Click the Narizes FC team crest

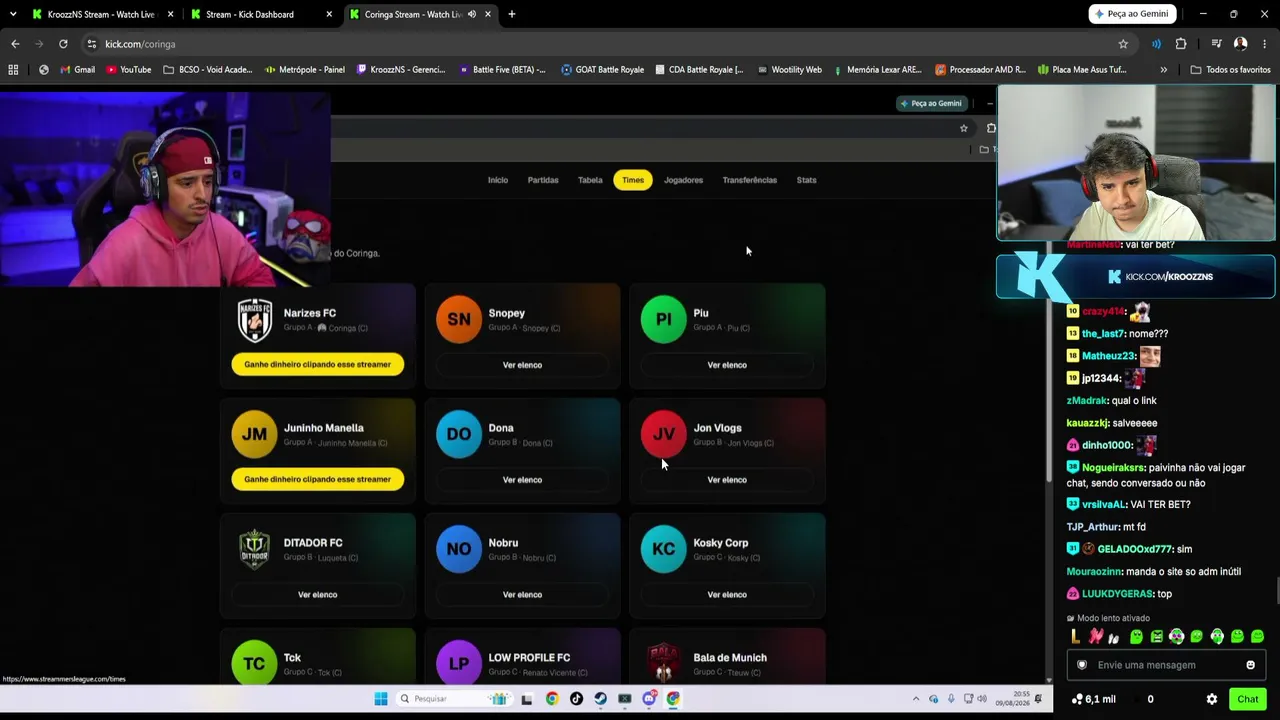pos(254,320)
